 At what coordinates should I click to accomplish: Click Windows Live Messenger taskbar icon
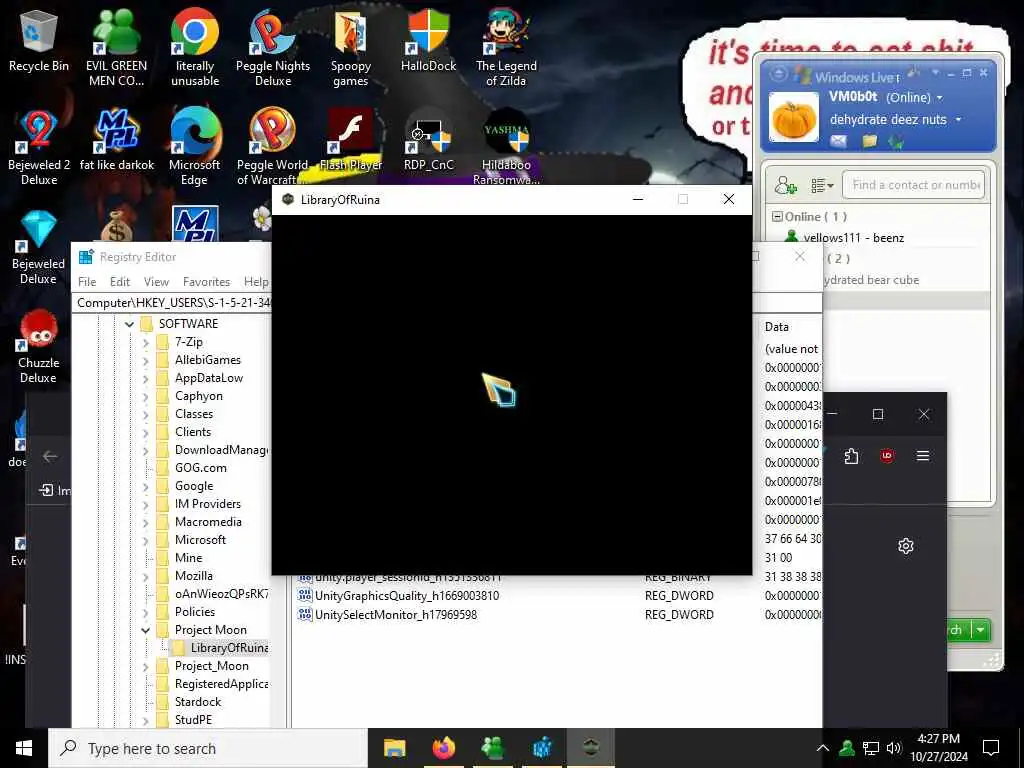click(492, 748)
